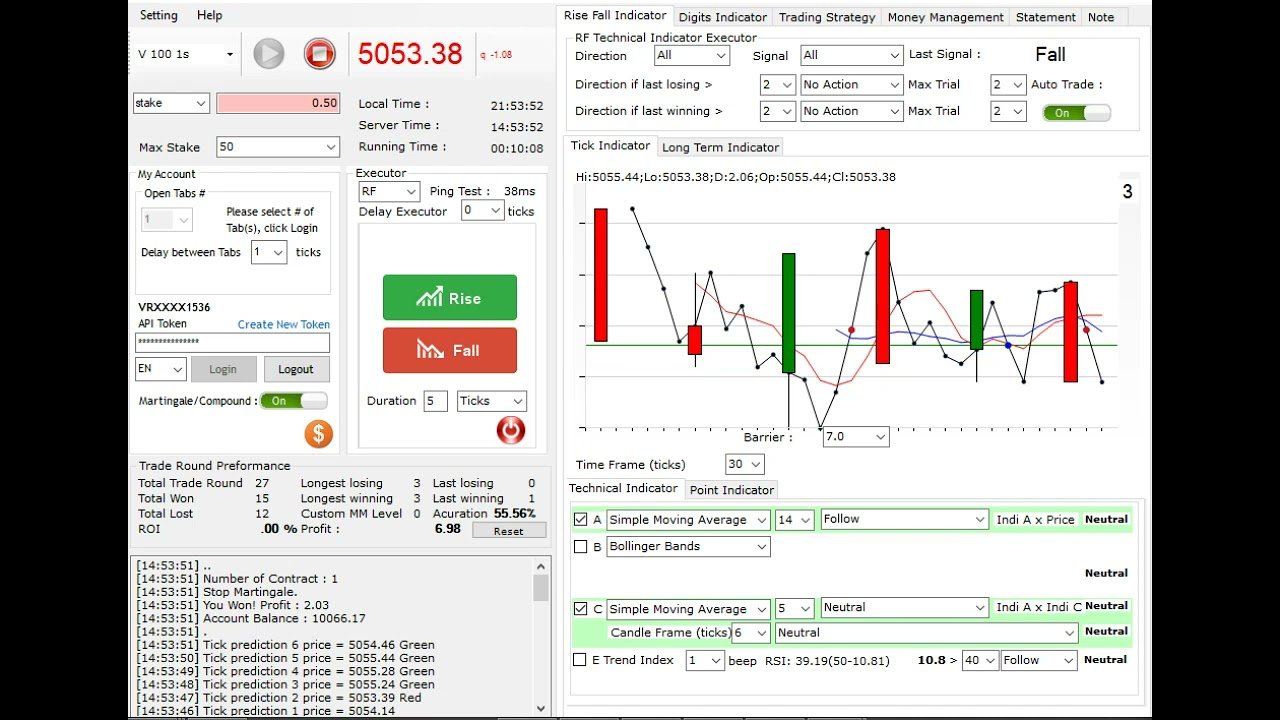The height and width of the screenshot is (720, 1280).
Task: Open the Time Frame 30 dropdown
Action: (745, 464)
